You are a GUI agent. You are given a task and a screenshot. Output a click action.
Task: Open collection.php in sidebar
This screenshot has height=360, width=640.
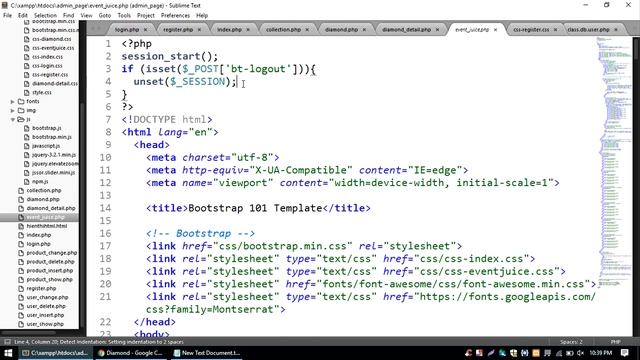pos(44,191)
